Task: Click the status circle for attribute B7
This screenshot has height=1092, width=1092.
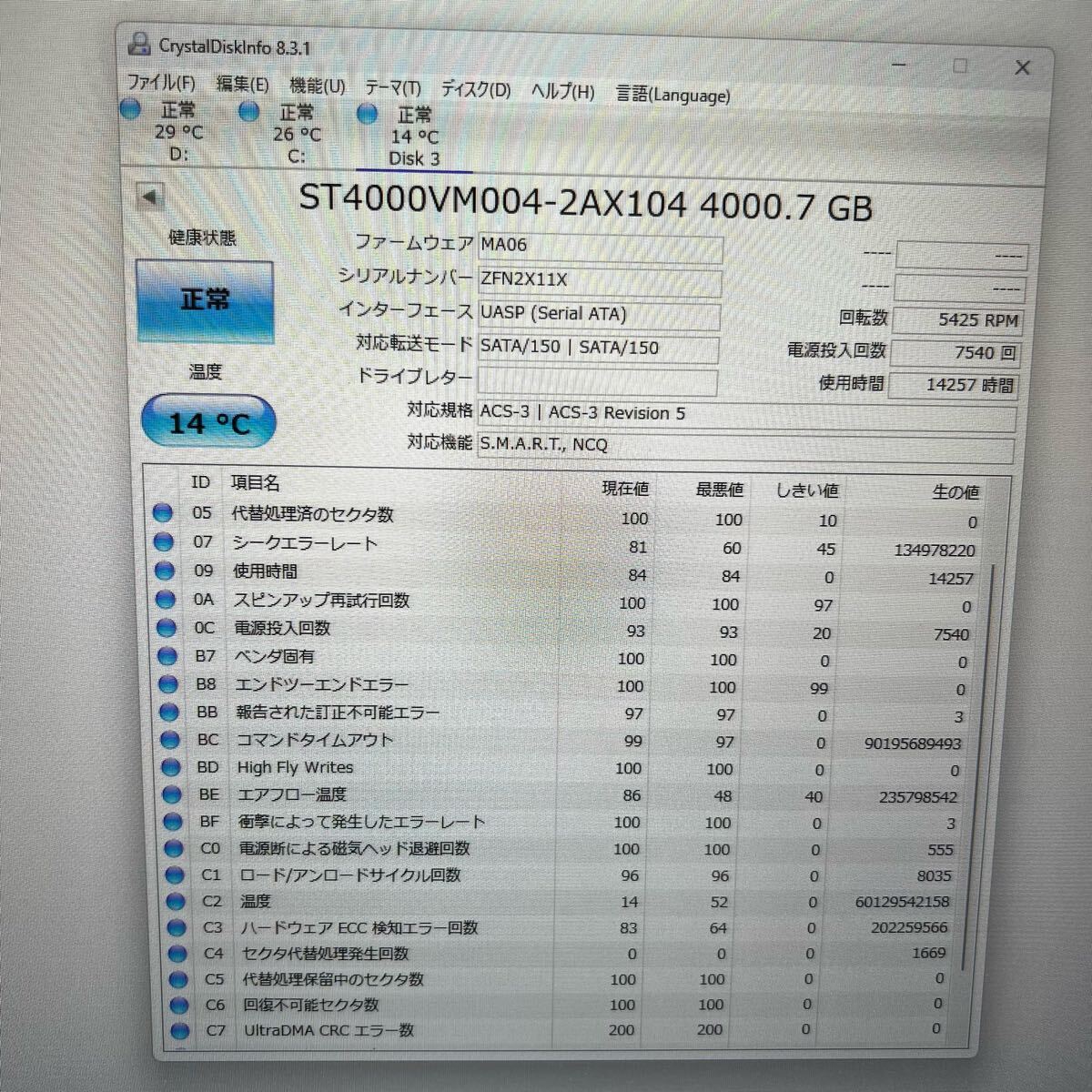Action: tap(167, 656)
